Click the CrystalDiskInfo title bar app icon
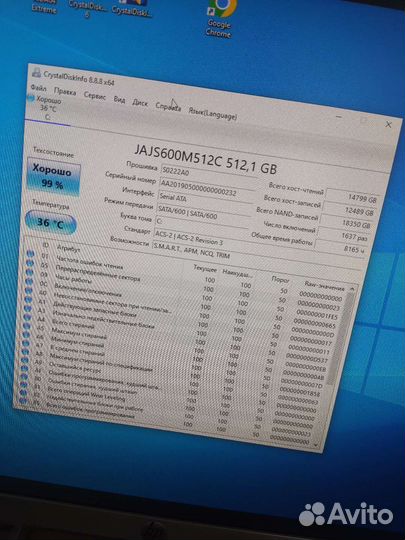 click(36, 72)
